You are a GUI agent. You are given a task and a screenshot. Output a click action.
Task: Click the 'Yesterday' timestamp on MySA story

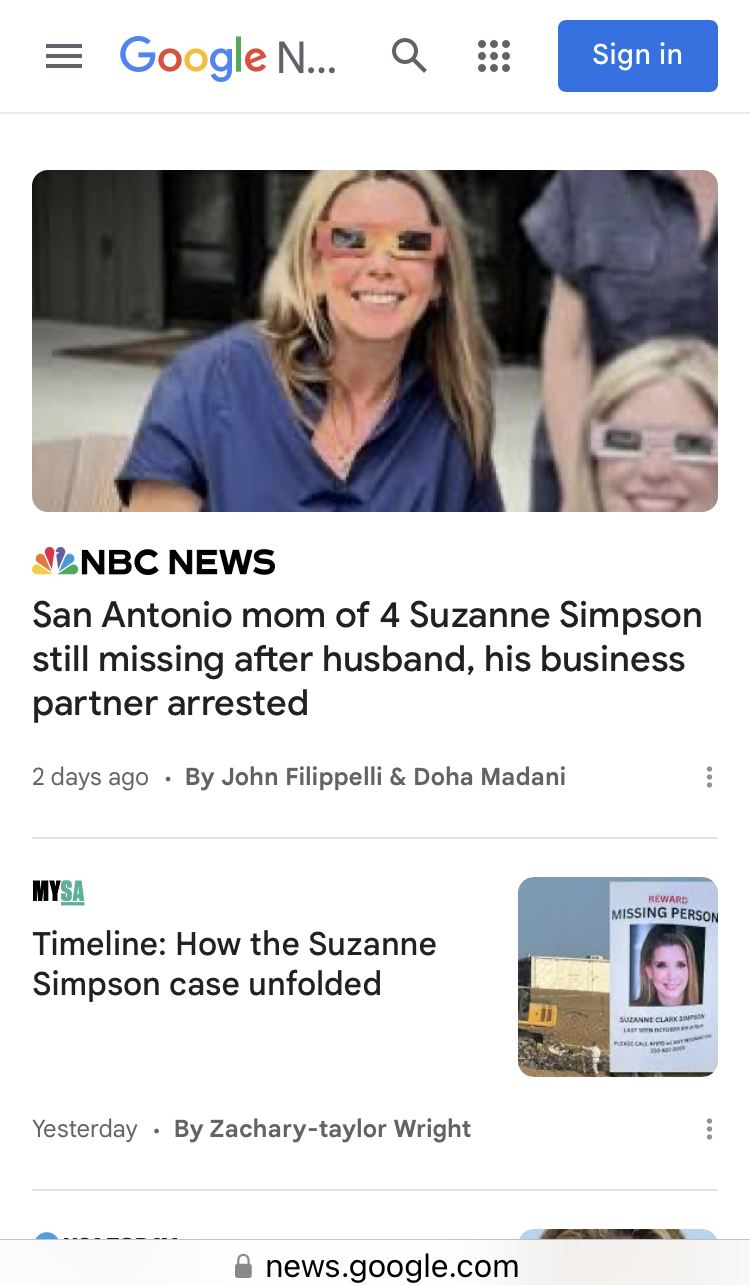tap(84, 1129)
